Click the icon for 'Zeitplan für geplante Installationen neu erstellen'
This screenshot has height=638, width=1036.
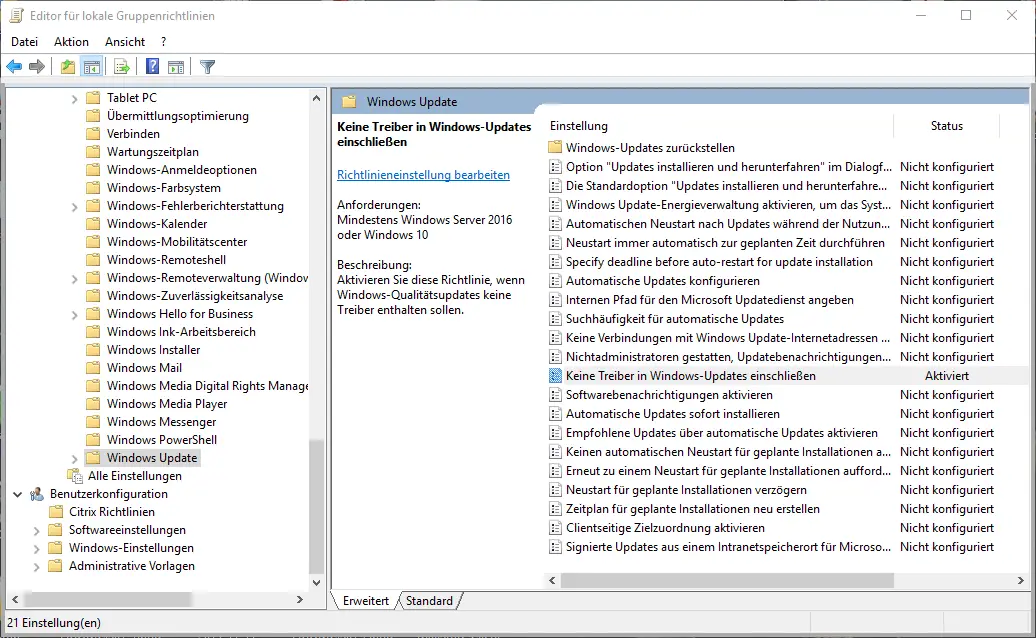(556, 509)
